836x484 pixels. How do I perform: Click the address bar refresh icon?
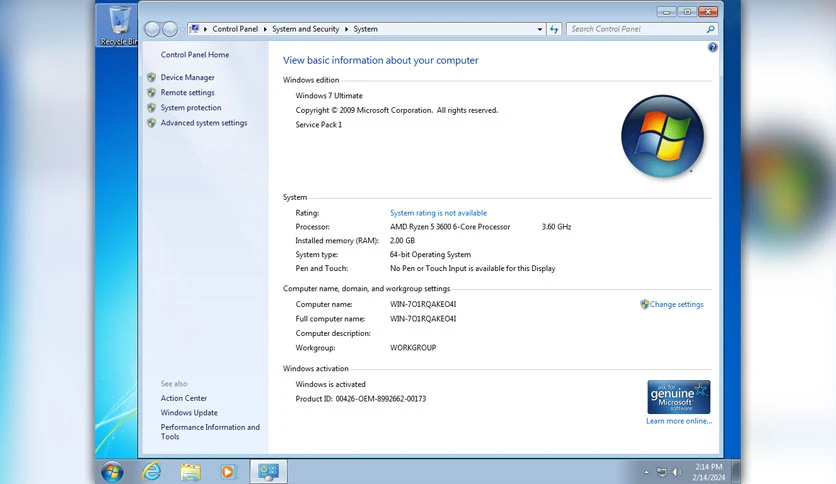click(554, 29)
